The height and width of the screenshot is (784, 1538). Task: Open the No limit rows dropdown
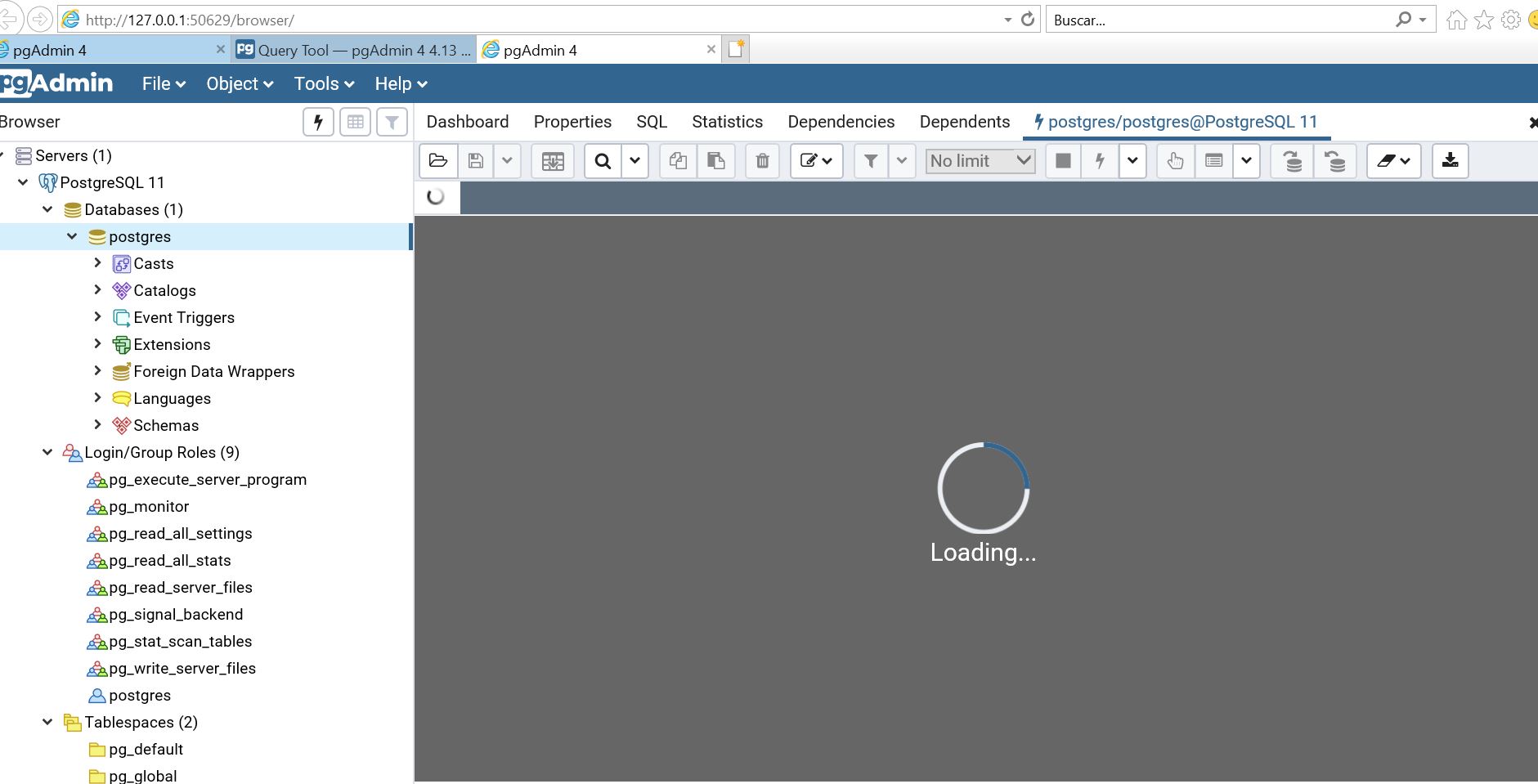[x=980, y=161]
